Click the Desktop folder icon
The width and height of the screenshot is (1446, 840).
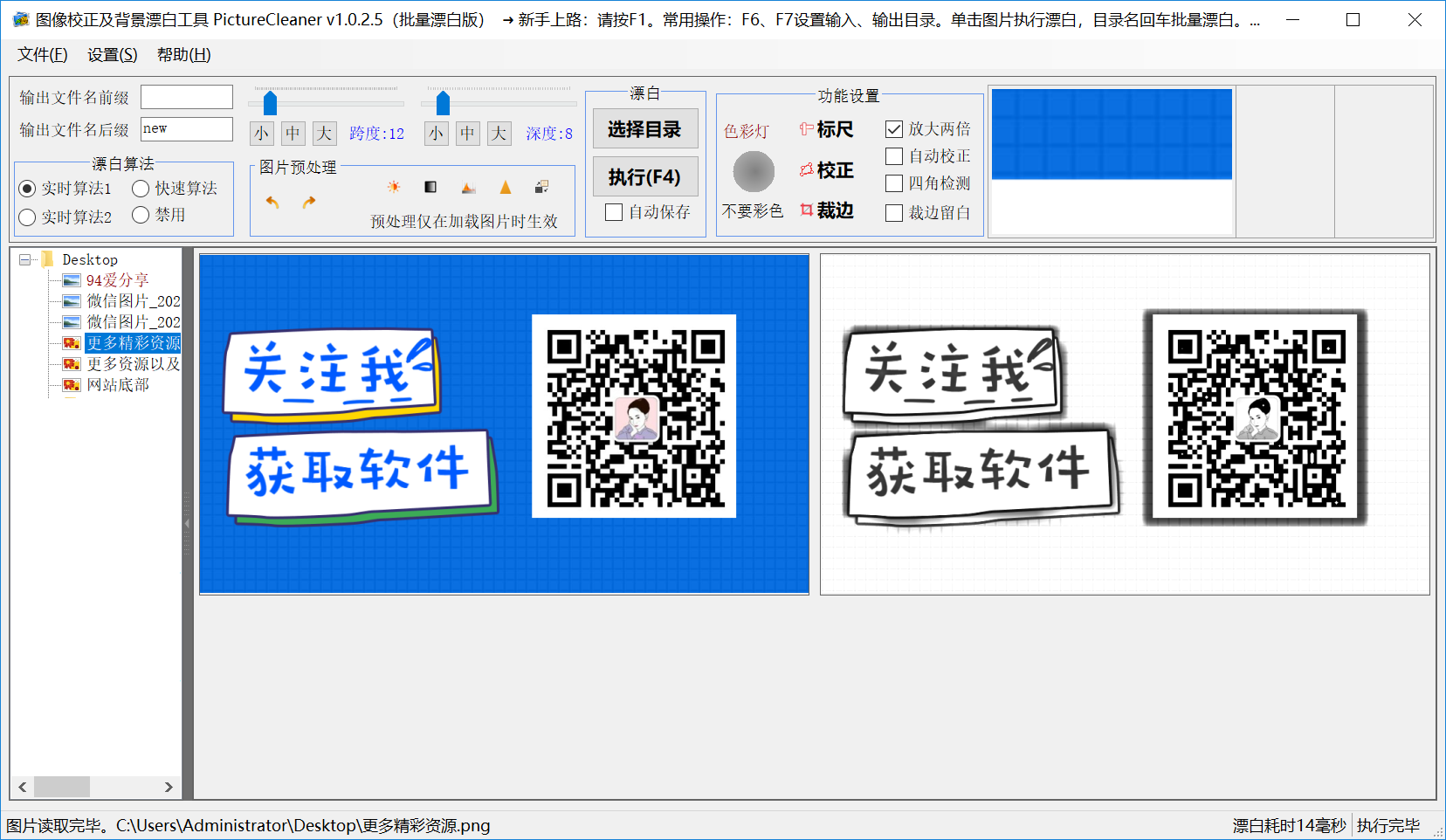point(48,259)
